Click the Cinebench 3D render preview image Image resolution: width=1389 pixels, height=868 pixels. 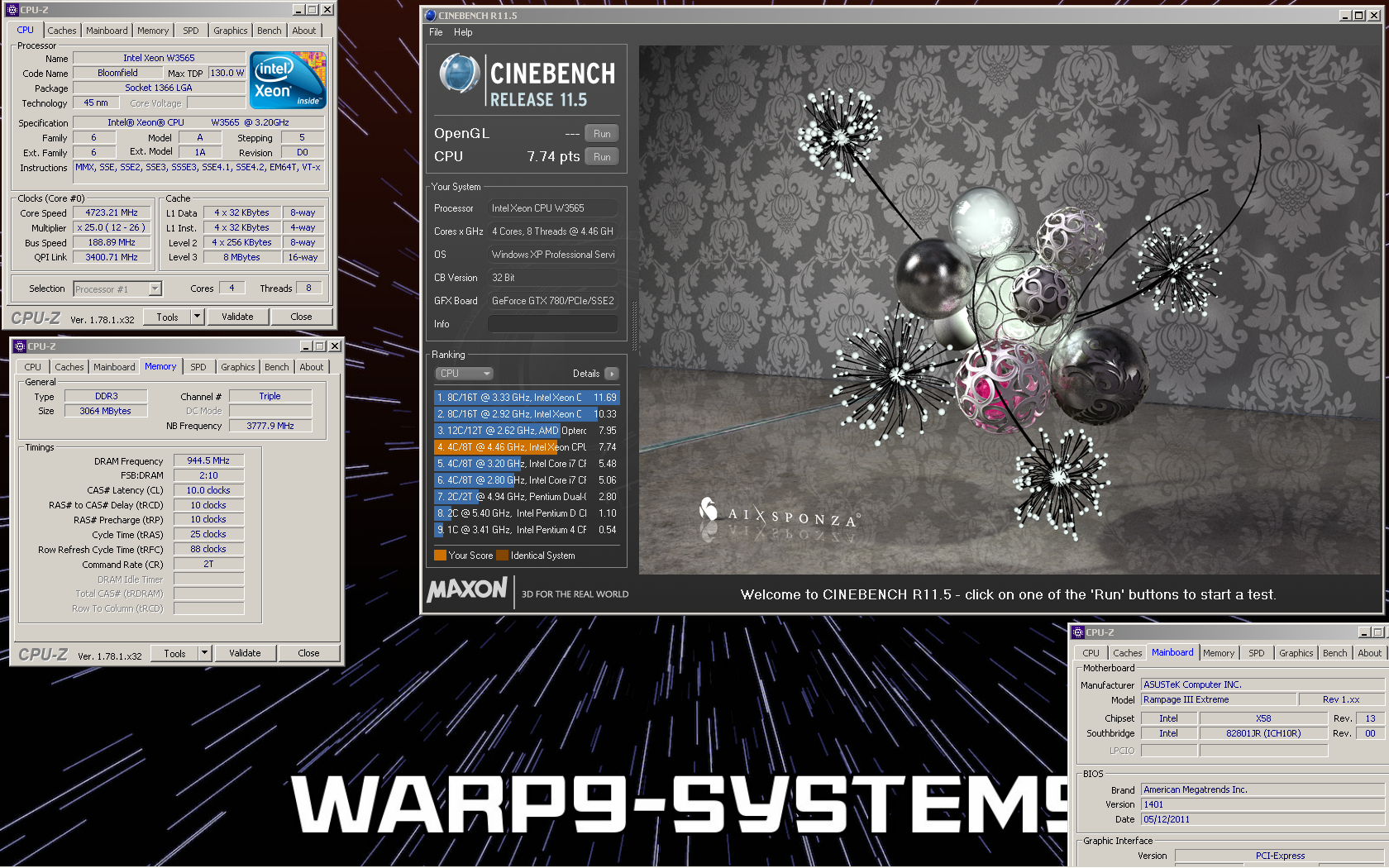point(1008,310)
